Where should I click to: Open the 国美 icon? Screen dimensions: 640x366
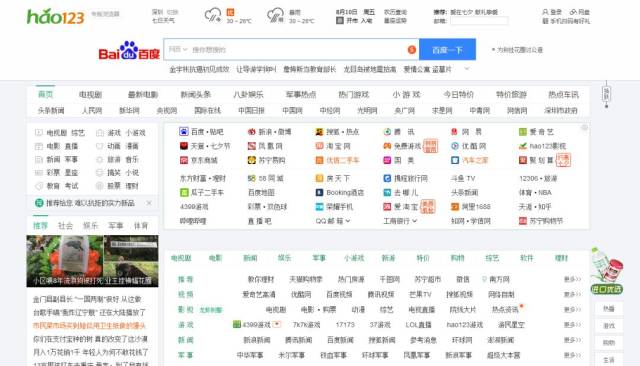pos(387,160)
